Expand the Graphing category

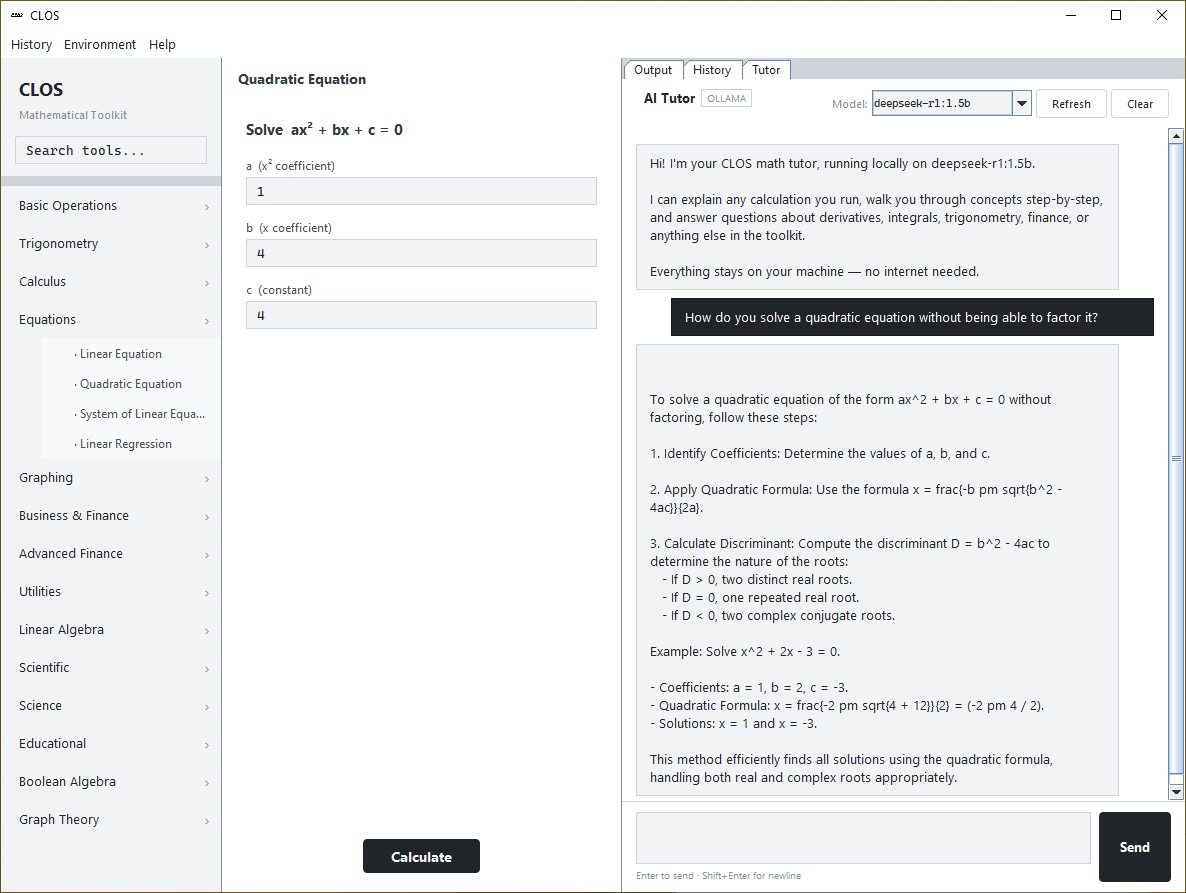click(x=111, y=477)
